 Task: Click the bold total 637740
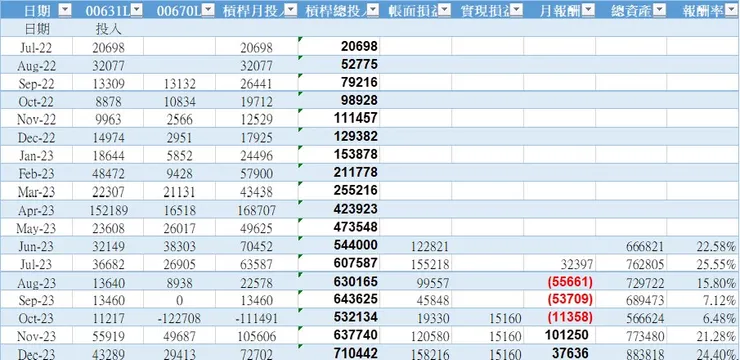(339, 335)
